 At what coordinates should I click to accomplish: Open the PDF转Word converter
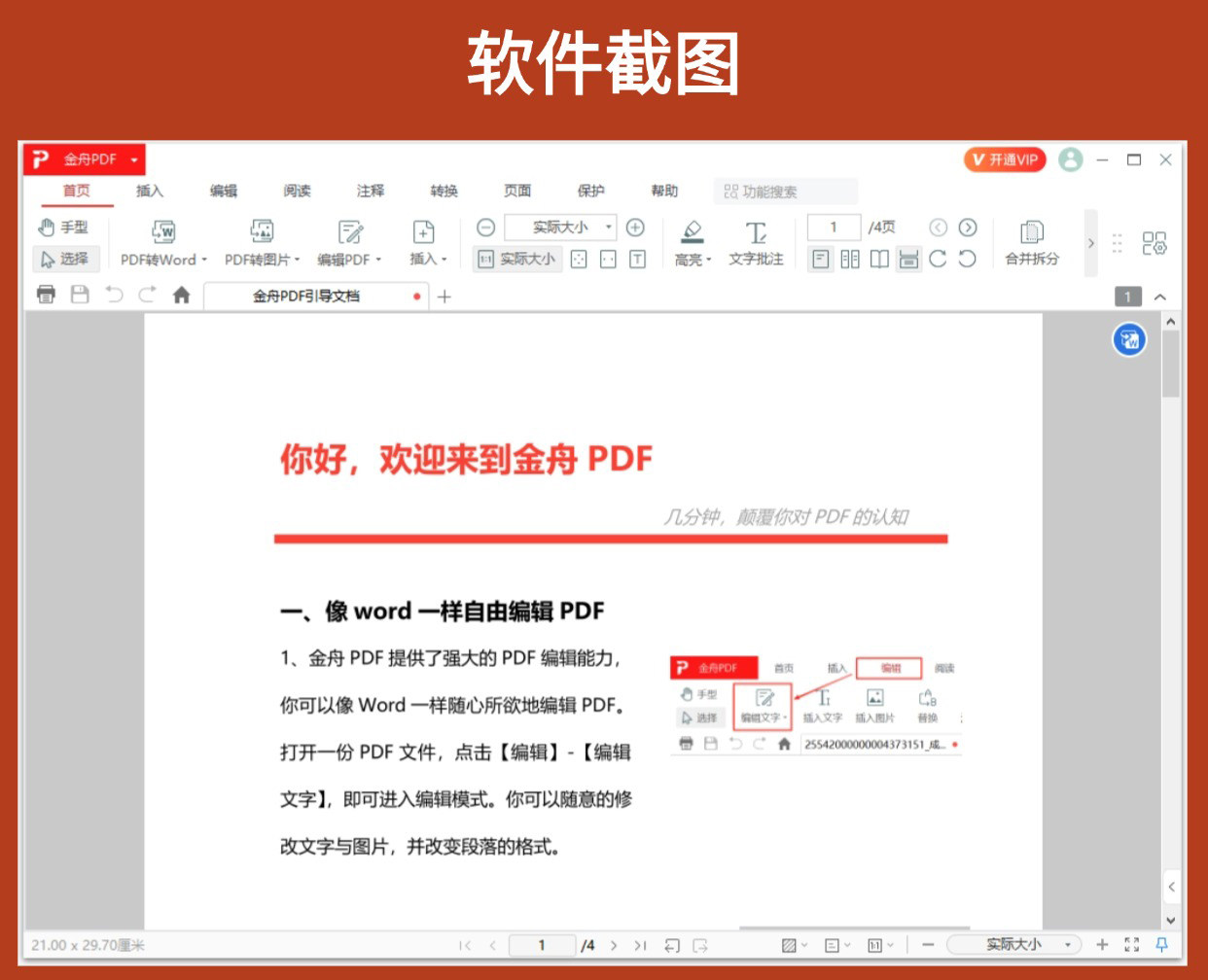coord(163,243)
